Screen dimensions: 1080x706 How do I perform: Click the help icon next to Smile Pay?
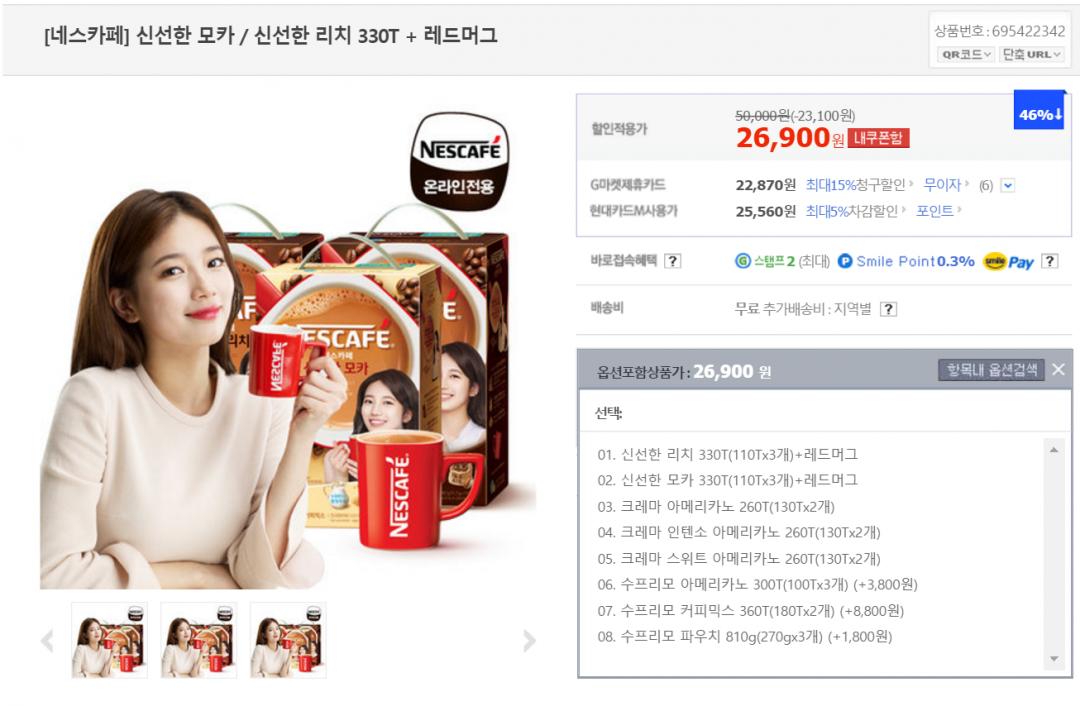[x=1049, y=261]
